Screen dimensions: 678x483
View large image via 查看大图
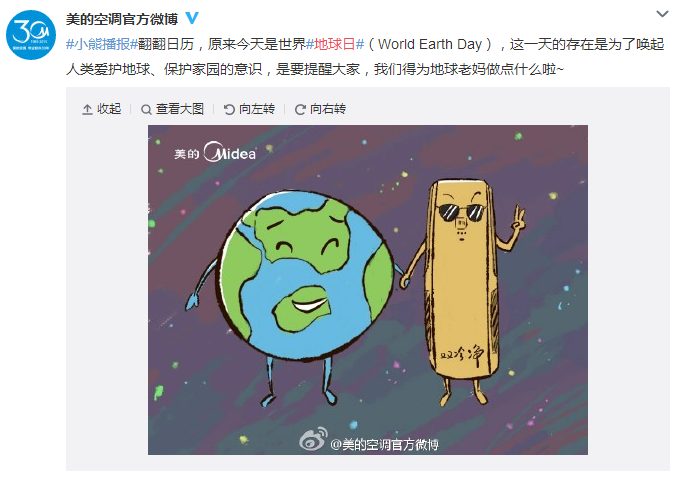coord(173,109)
